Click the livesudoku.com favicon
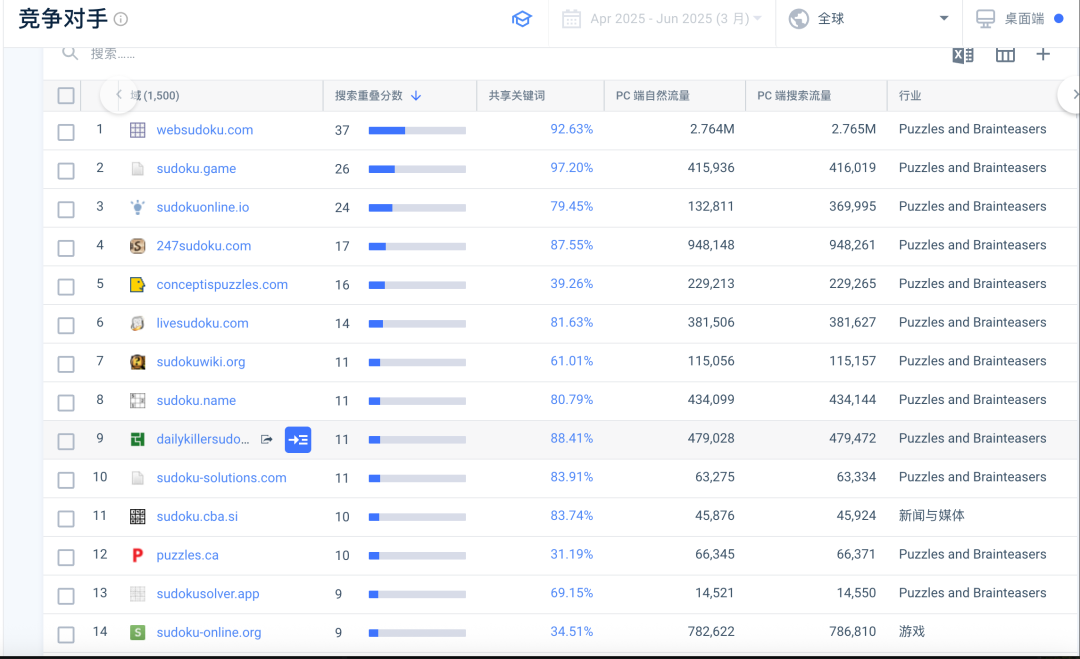This screenshot has width=1080, height=659. click(138, 323)
